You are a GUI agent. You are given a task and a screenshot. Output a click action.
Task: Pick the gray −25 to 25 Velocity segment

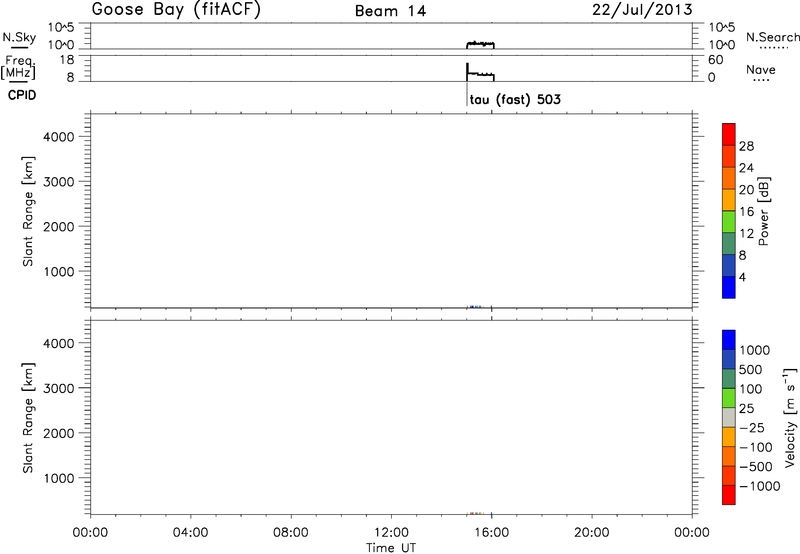tap(729, 418)
